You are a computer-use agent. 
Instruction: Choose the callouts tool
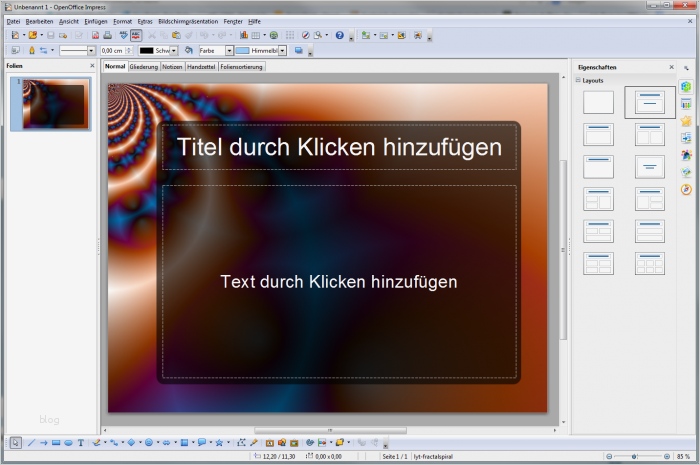(x=201, y=443)
